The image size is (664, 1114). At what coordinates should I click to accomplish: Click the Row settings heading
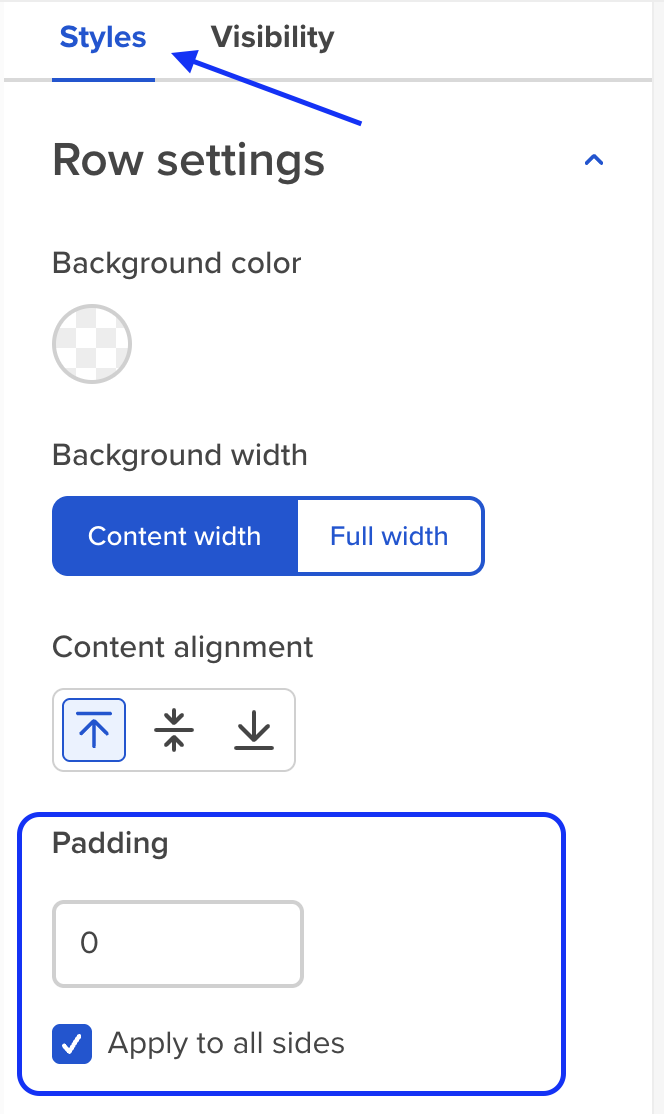tap(188, 161)
